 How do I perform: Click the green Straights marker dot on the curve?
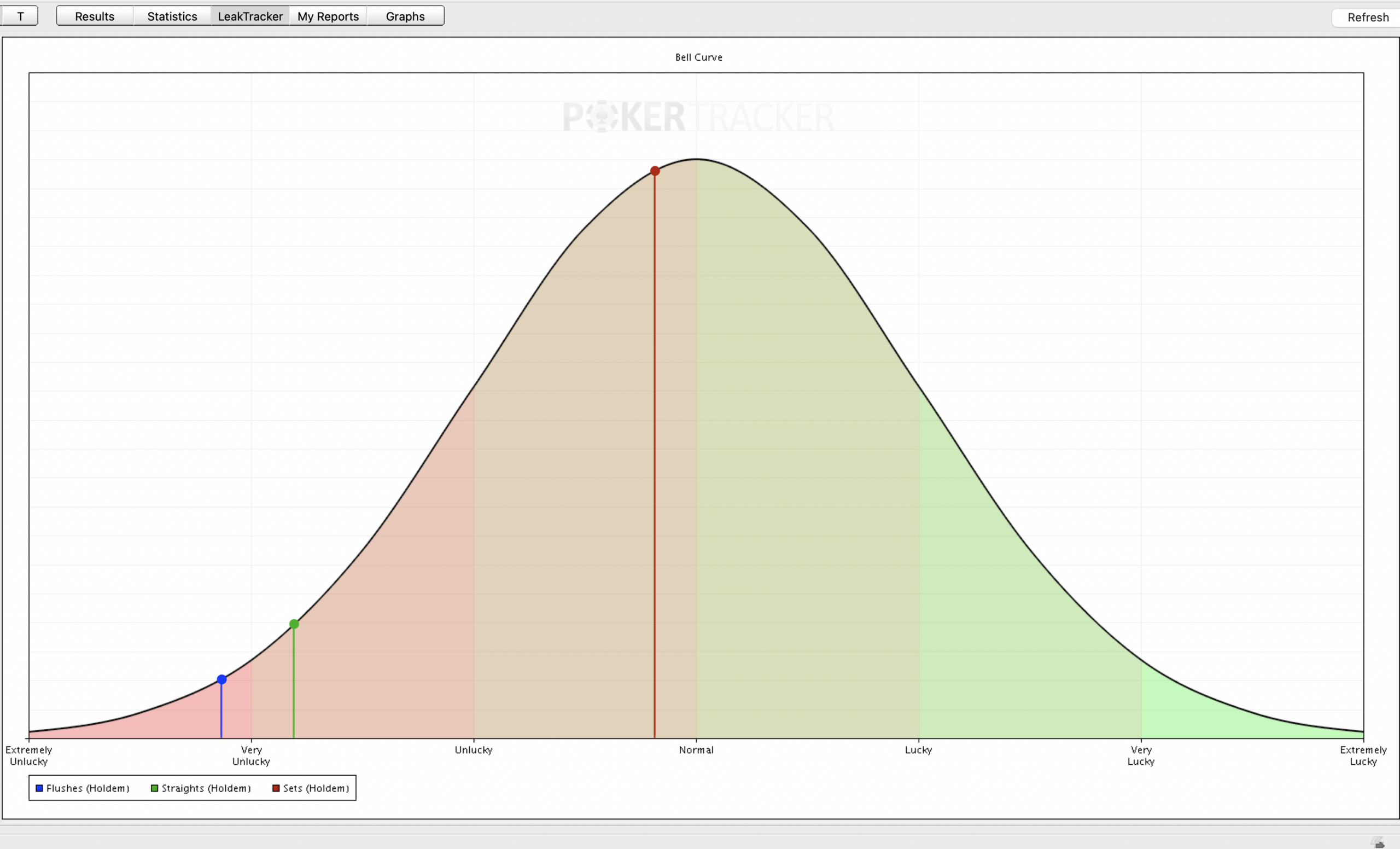pyautogui.click(x=294, y=624)
